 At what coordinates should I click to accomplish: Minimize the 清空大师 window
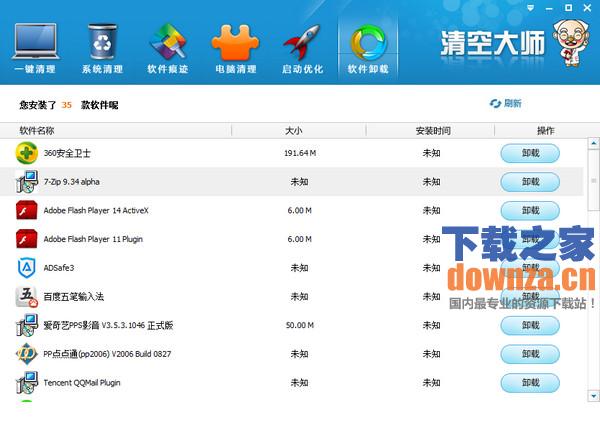point(549,8)
